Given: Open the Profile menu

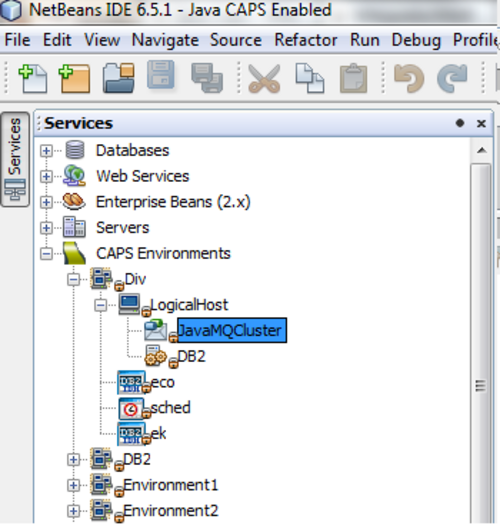Looking at the screenshot, I should pos(476,40).
